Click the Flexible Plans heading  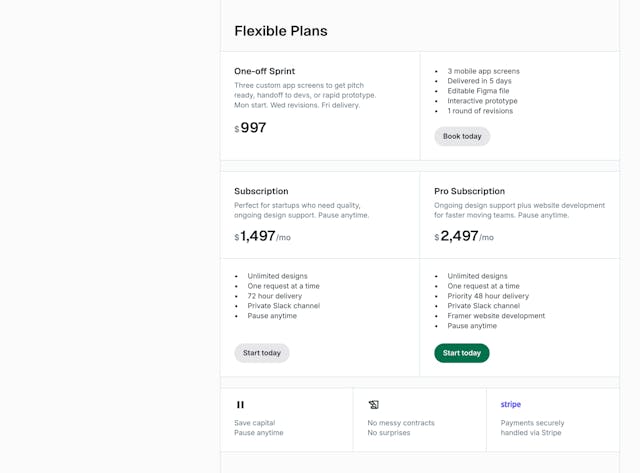point(281,31)
